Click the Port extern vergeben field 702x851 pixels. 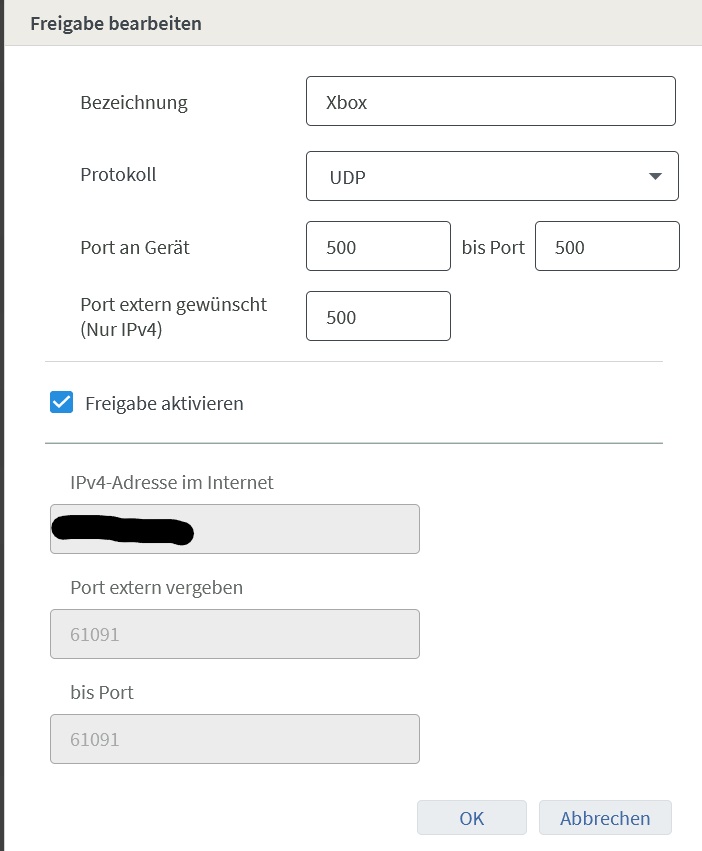[x=234, y=634]
